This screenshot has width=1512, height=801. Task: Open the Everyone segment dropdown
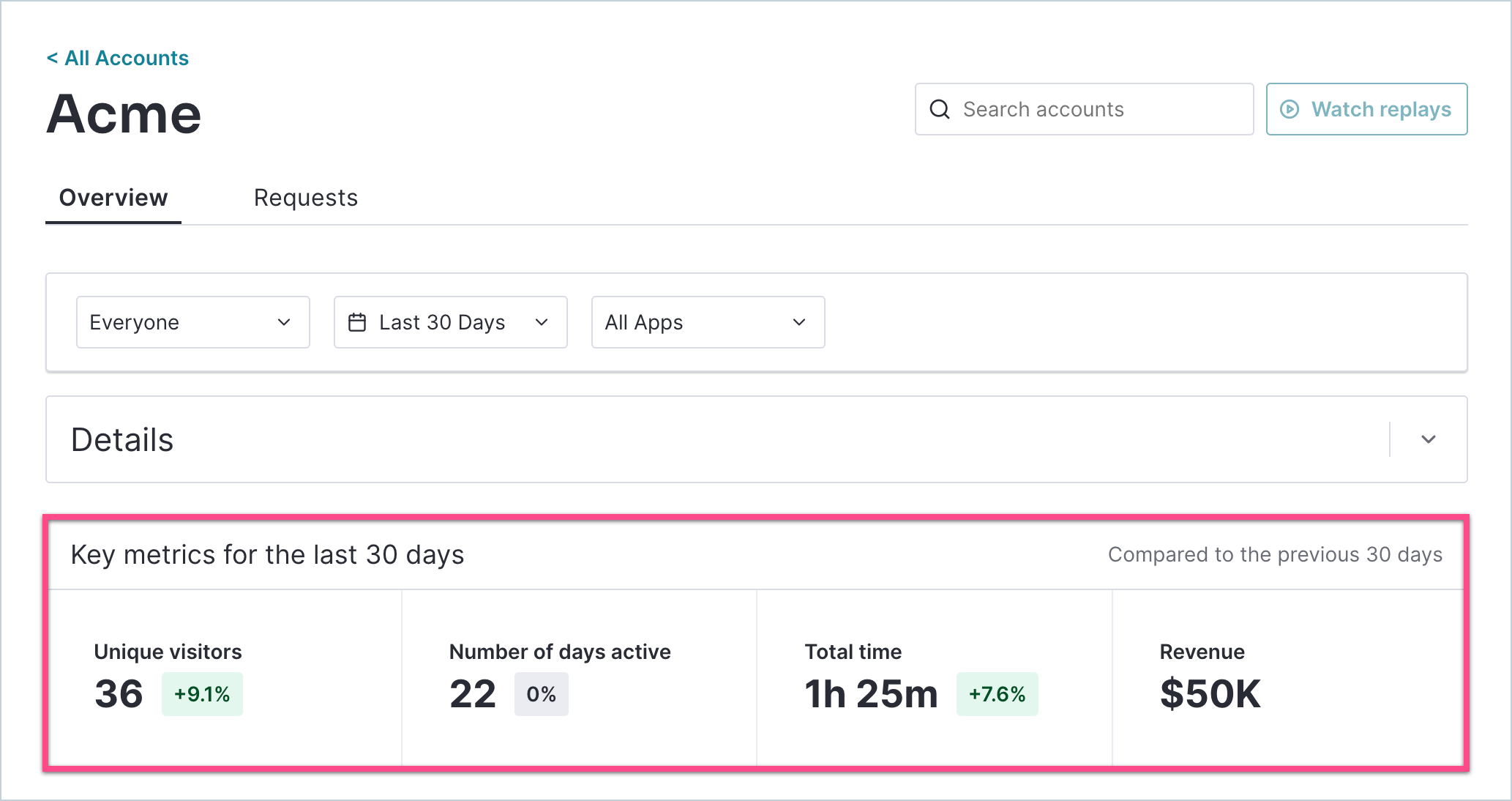pyautogui.click(x=193, y=322)
